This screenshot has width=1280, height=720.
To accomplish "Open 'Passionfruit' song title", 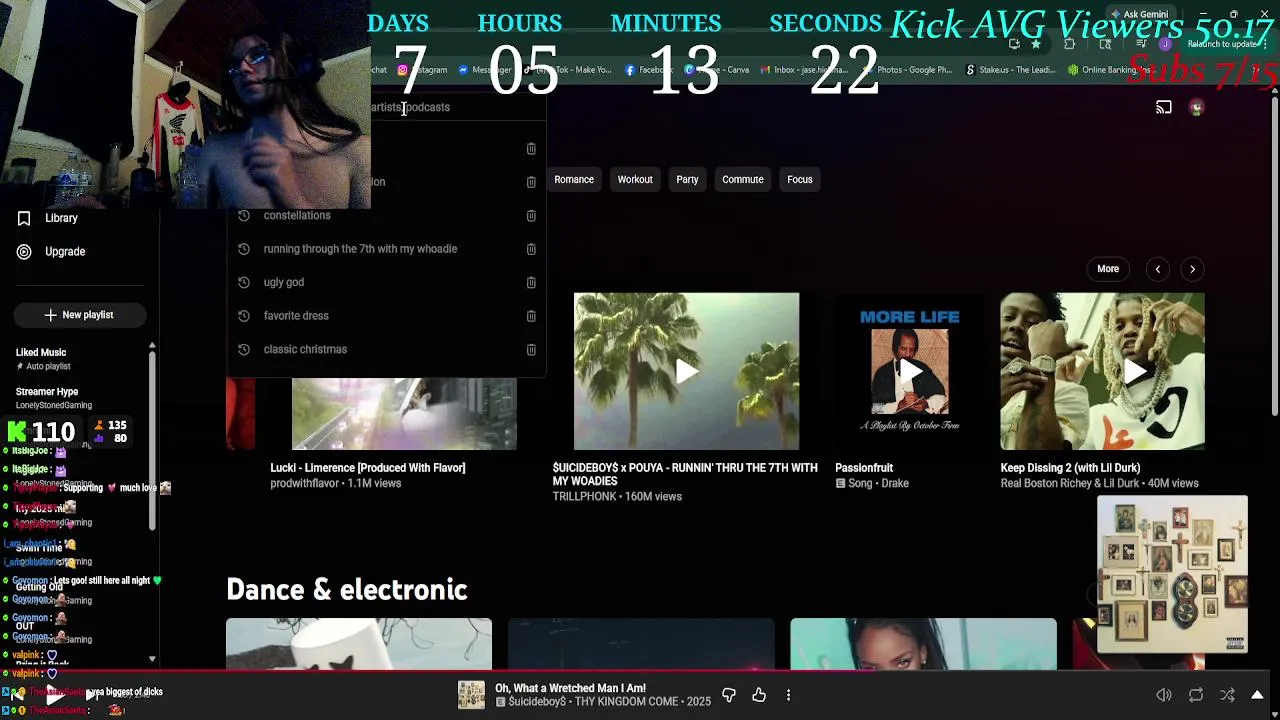I will pos(864,468).
